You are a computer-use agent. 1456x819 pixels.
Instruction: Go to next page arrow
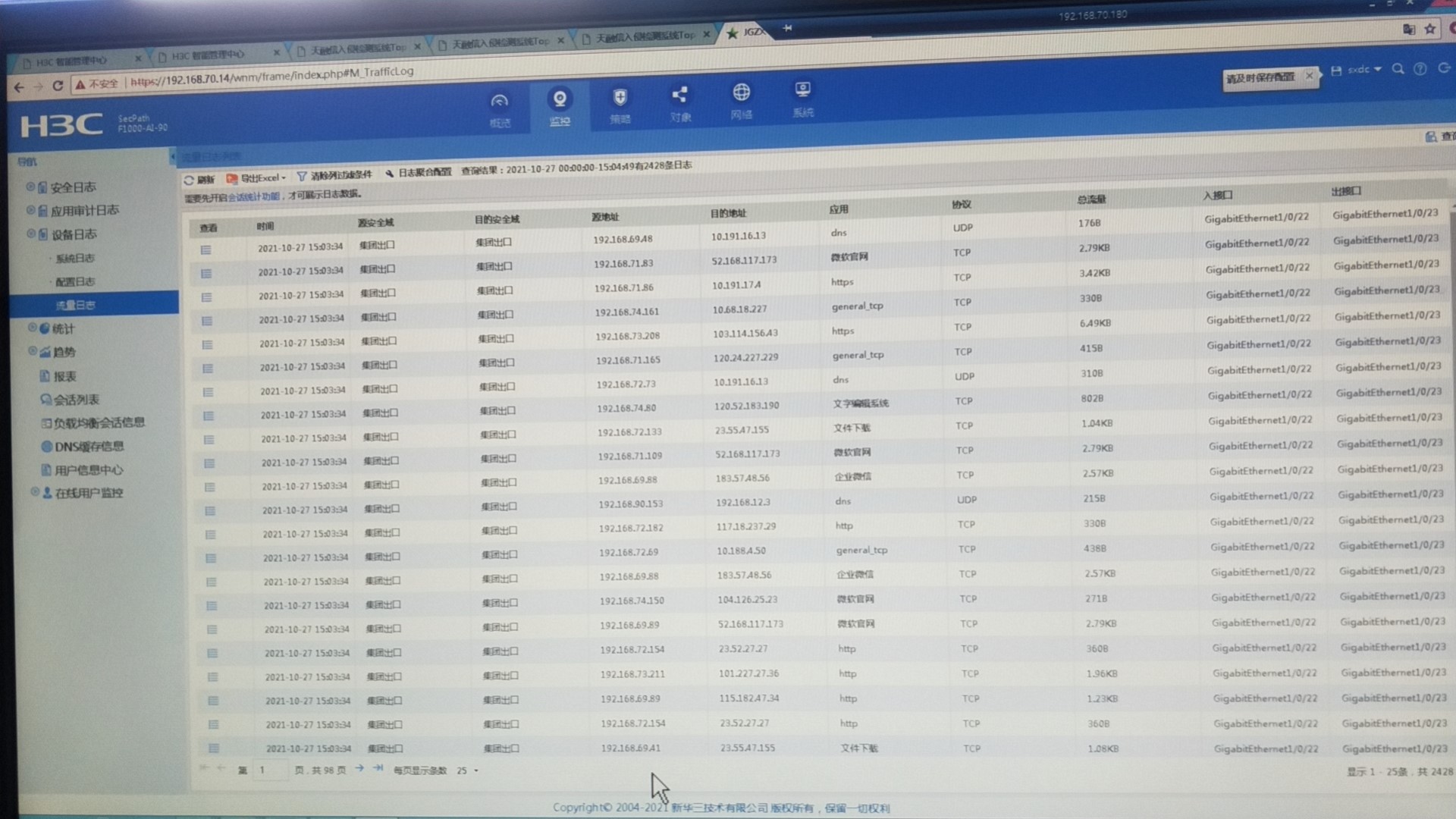tap(359, 769)
